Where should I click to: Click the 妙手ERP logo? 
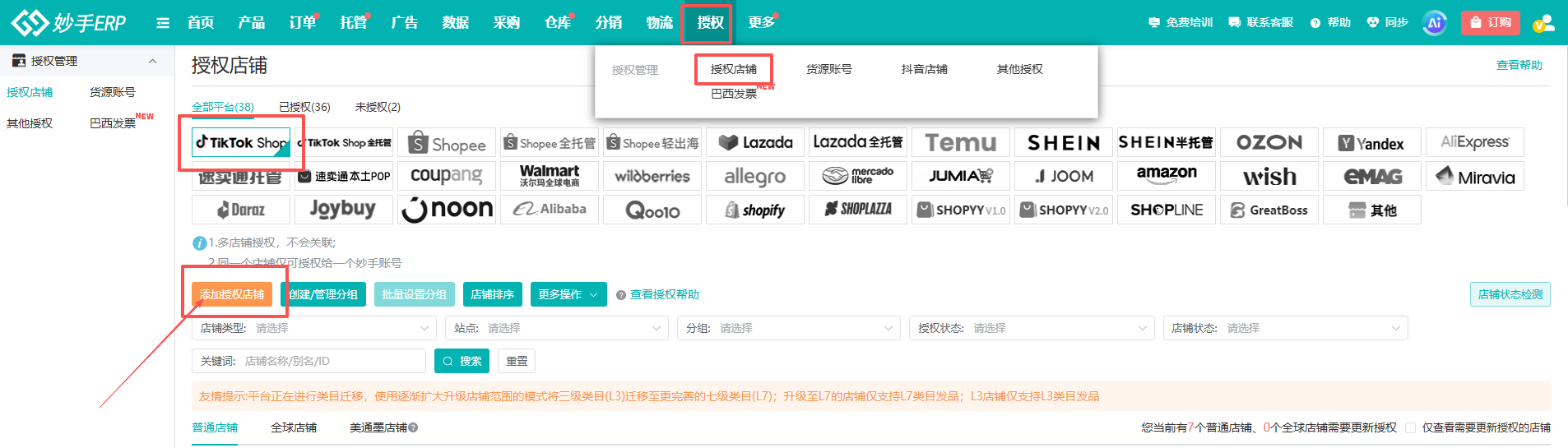68,22
